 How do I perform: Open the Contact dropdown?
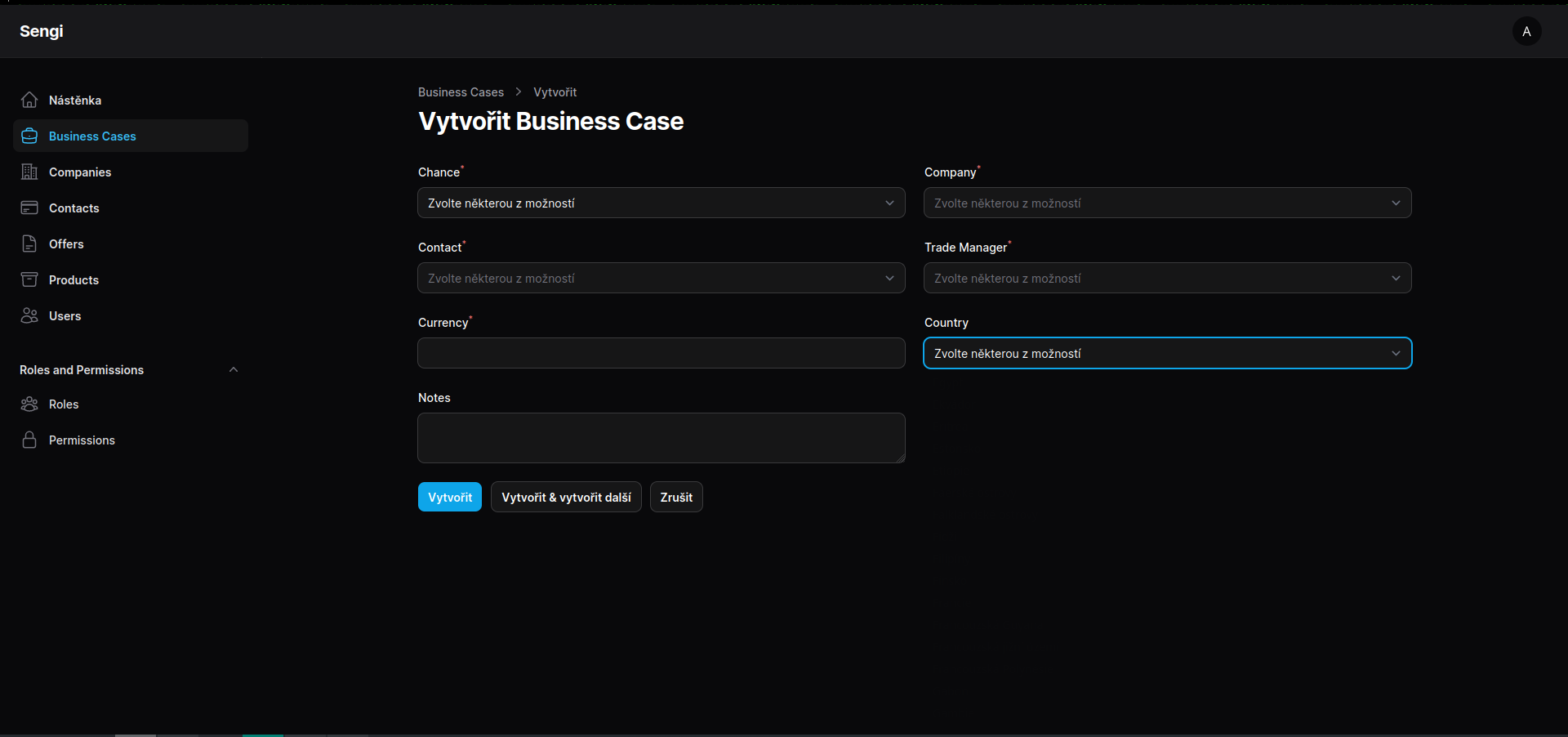tap(661, 278)
